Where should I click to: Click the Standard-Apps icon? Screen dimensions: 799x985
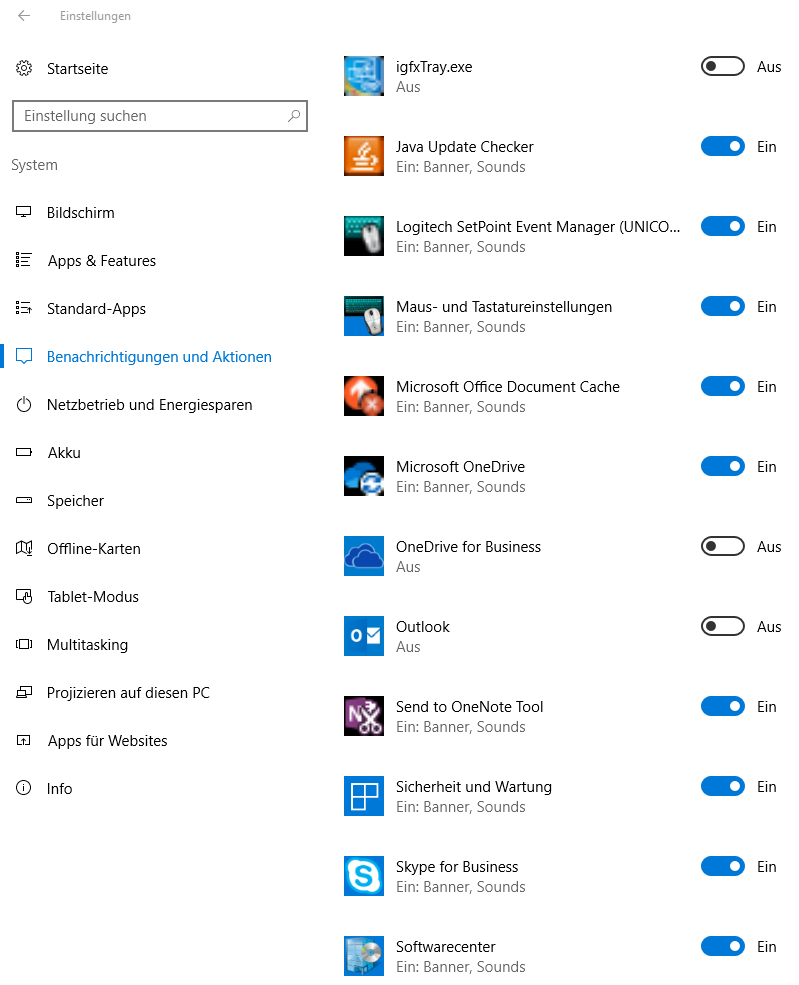tap(24, 308)
